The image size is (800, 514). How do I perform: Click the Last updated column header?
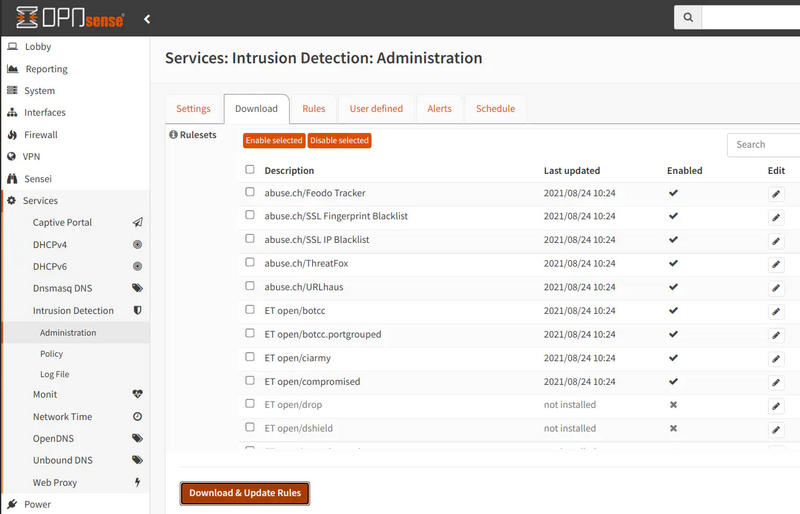click(x=572, y=170)
